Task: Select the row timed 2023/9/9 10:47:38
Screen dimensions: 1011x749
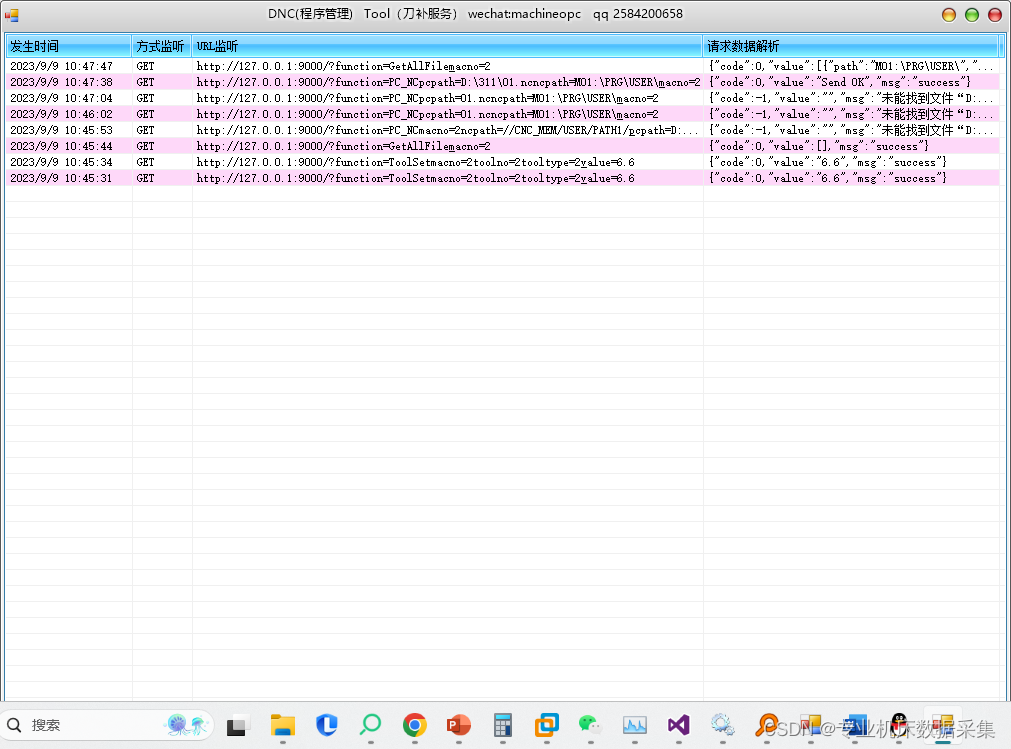Action: coord(503,82)
